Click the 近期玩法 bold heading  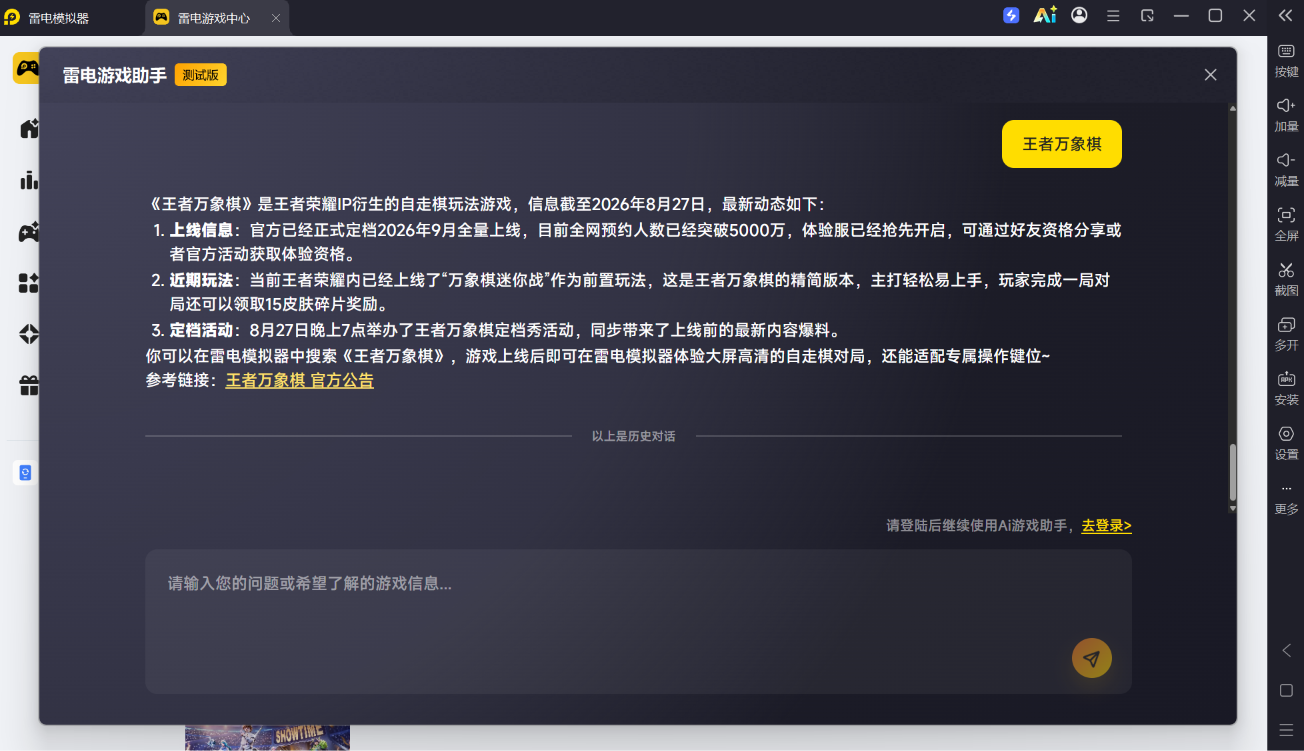point(202,280)
